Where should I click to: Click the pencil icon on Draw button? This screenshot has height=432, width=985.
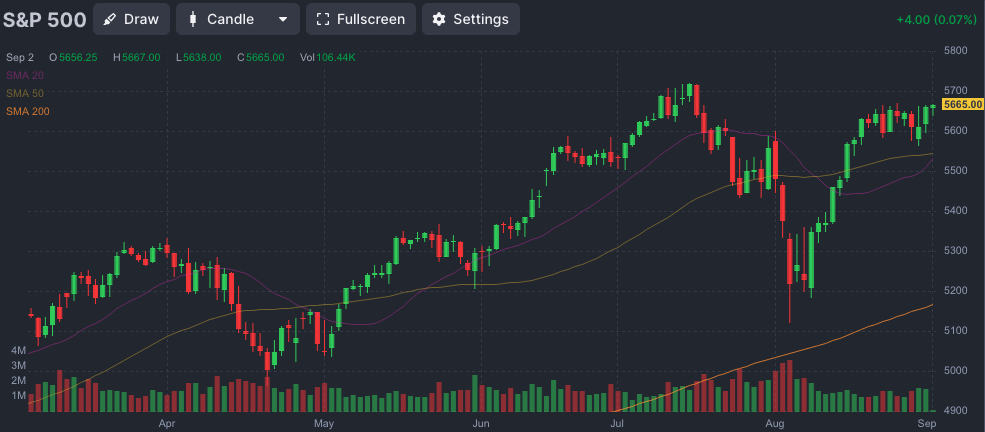(x=109, y=19)
